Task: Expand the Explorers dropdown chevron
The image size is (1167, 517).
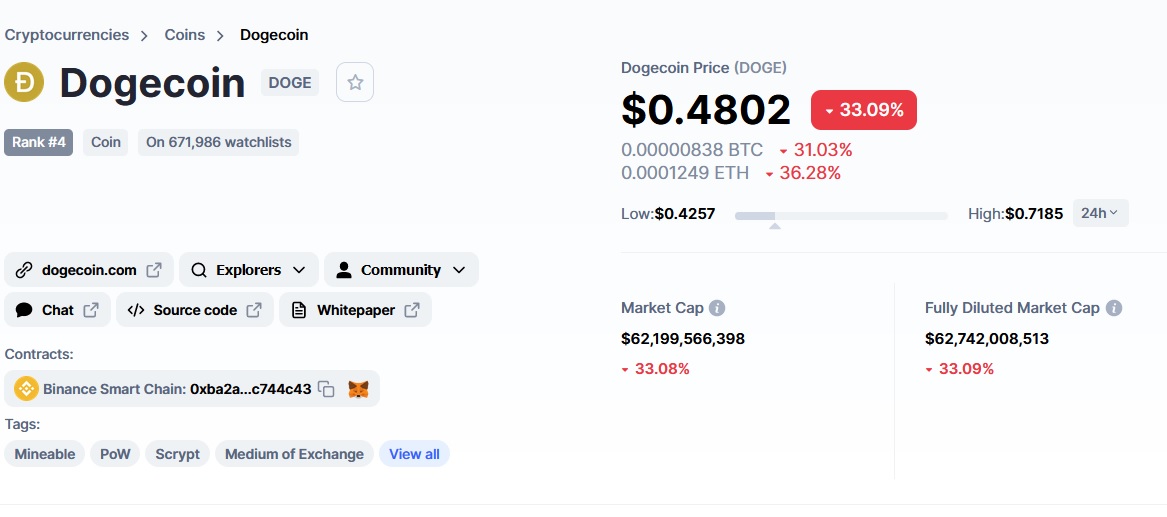Action: pyautogui.click(x=299, y=270)
